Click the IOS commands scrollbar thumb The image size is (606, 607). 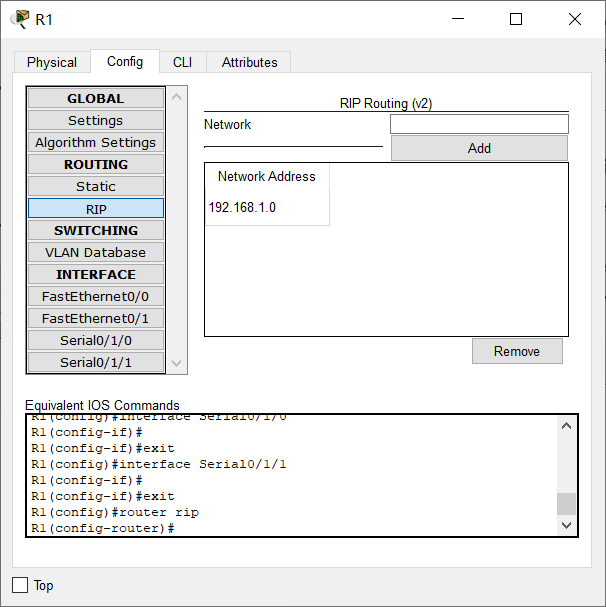566,504
